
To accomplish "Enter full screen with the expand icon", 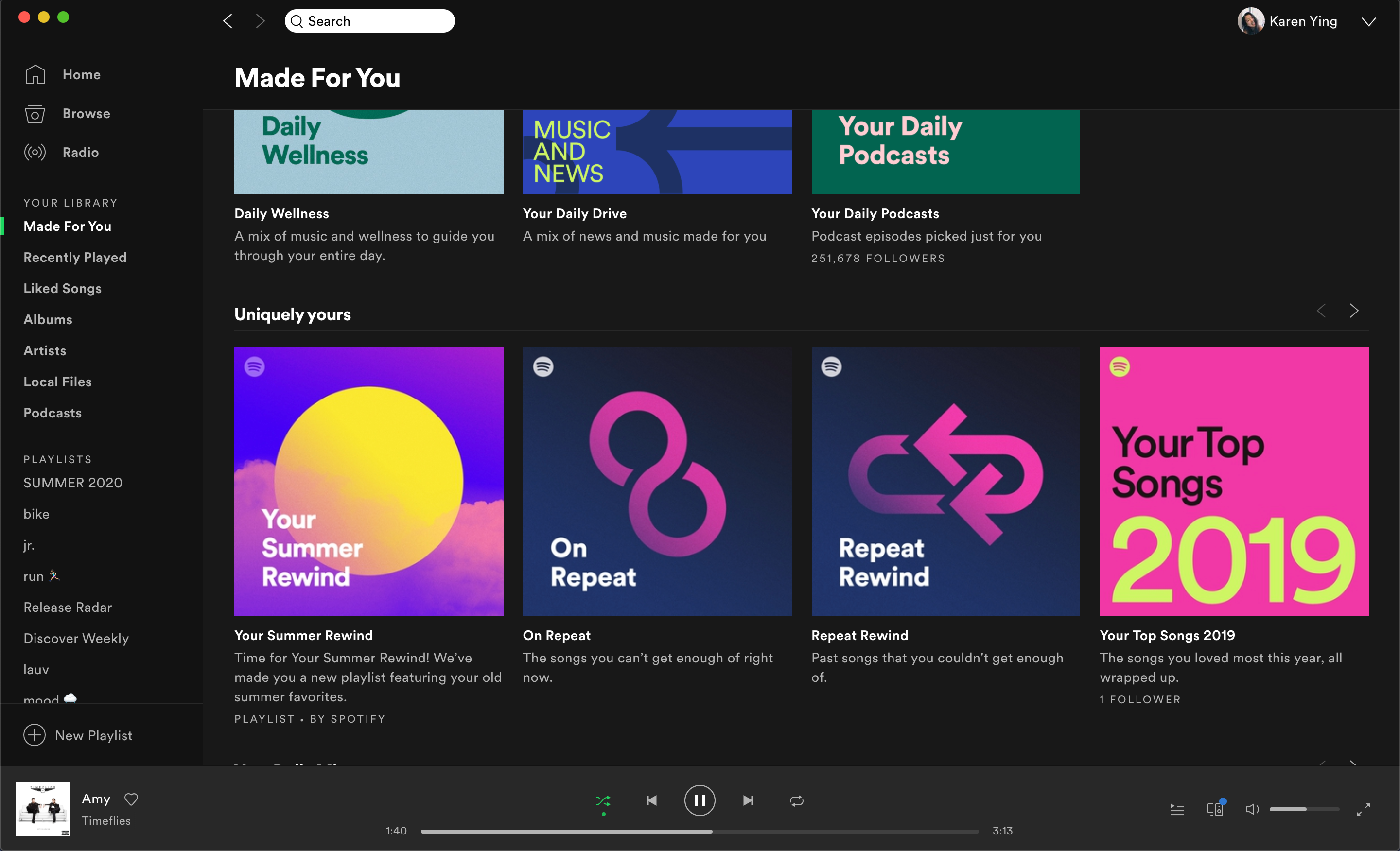I will pyautogui.click(x=1363, y=810).
